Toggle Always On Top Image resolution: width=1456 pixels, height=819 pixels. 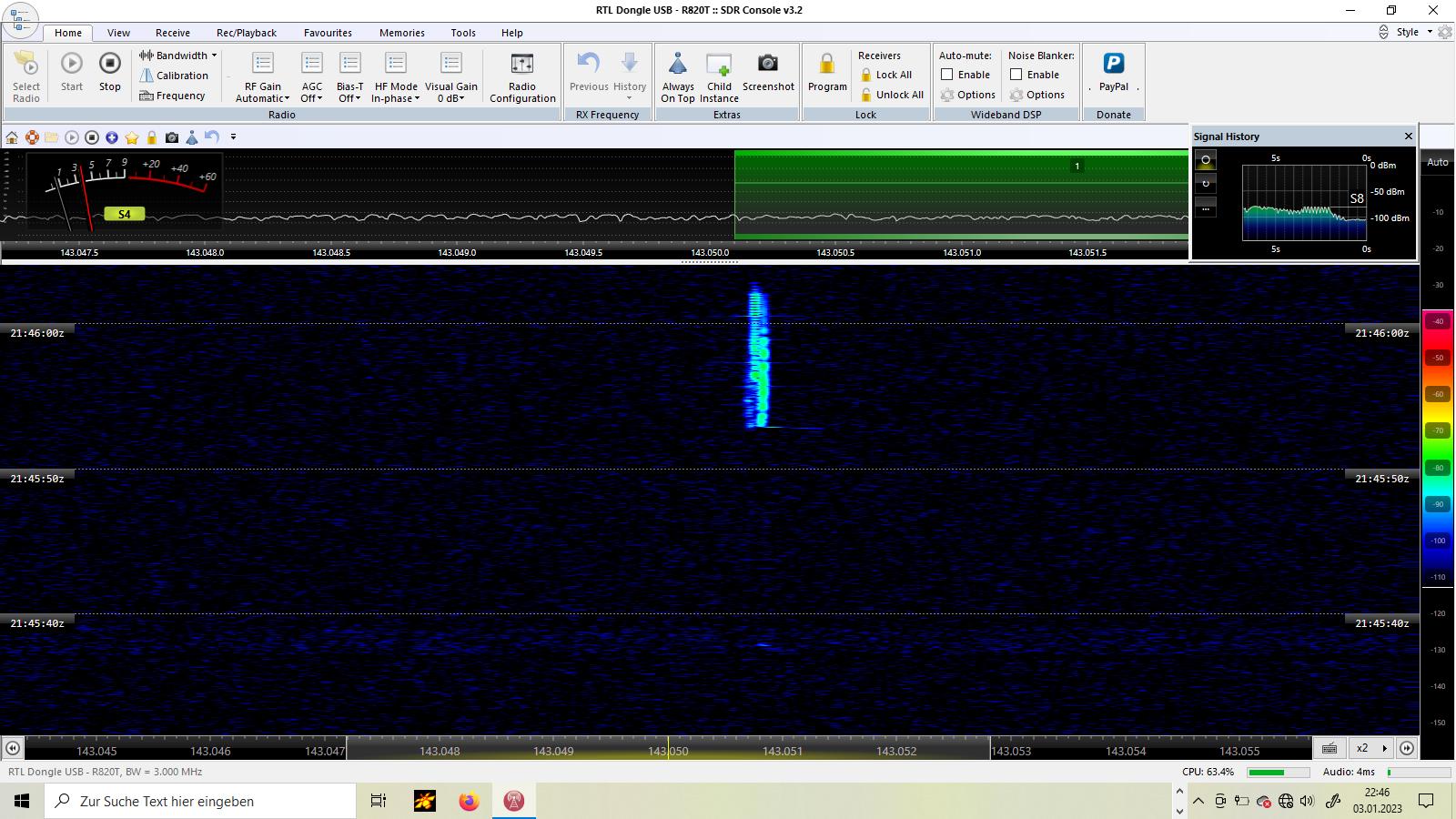point(678,77)
